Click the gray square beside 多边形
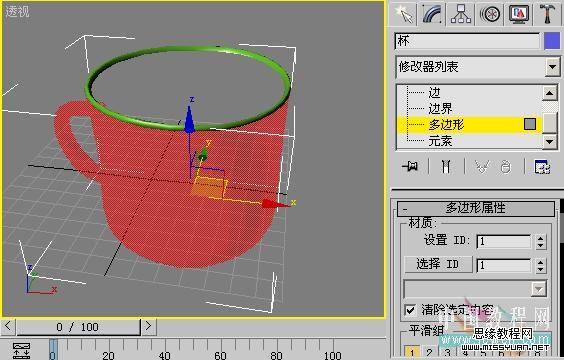The height and width of the screenshot is (360, 564). click(530, 124)
